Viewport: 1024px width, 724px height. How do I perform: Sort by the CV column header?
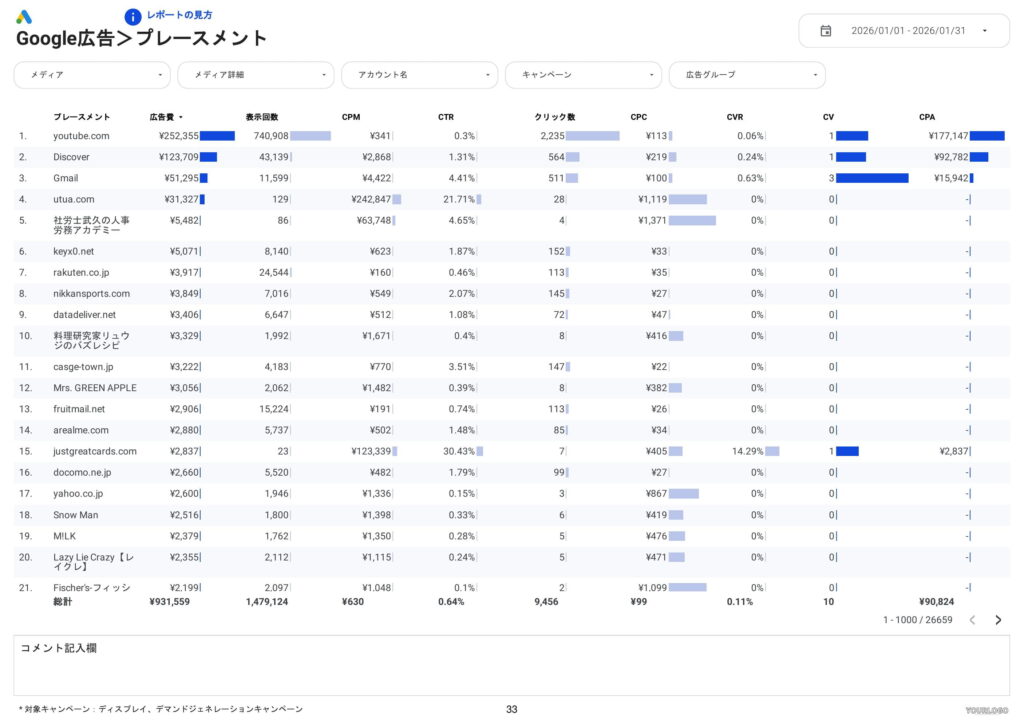click(x=828, y=117)
